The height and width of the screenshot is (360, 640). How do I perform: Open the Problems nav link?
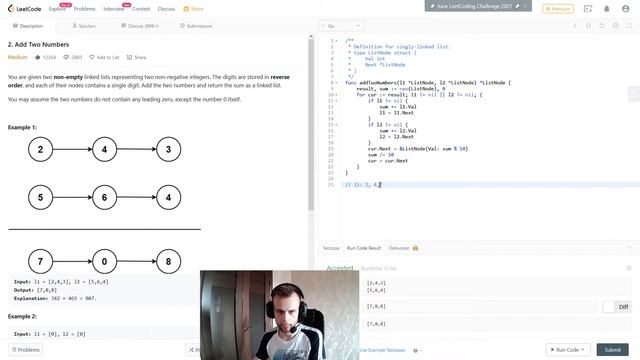click(x=84, y=9)
